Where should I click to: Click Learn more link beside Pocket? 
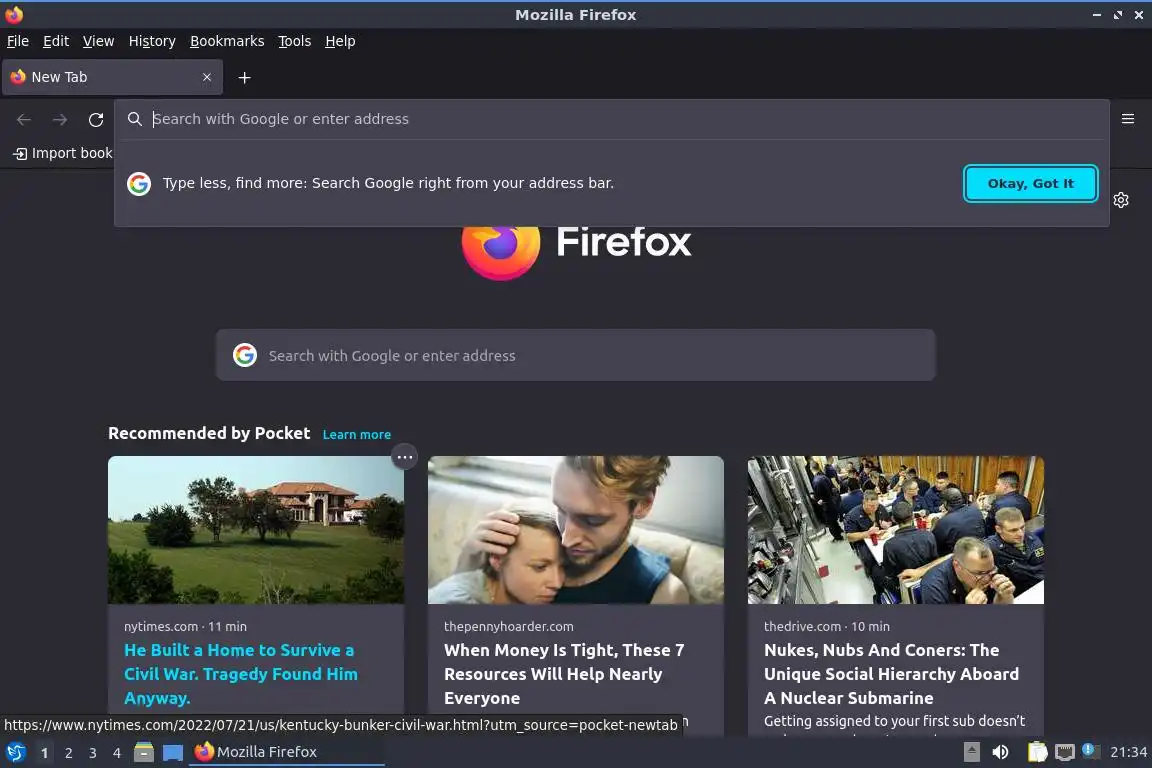click(x=356, y=434)
